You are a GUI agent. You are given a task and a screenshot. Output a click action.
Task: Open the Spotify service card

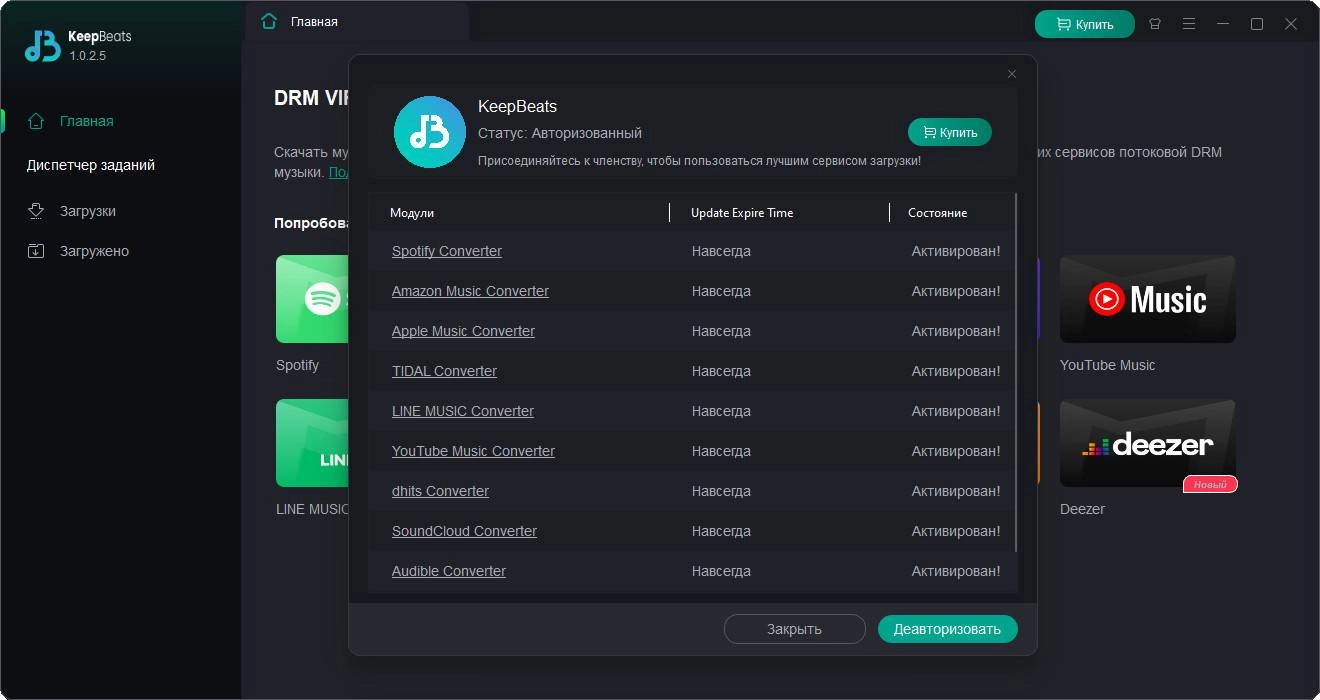[x=312, y=299]
